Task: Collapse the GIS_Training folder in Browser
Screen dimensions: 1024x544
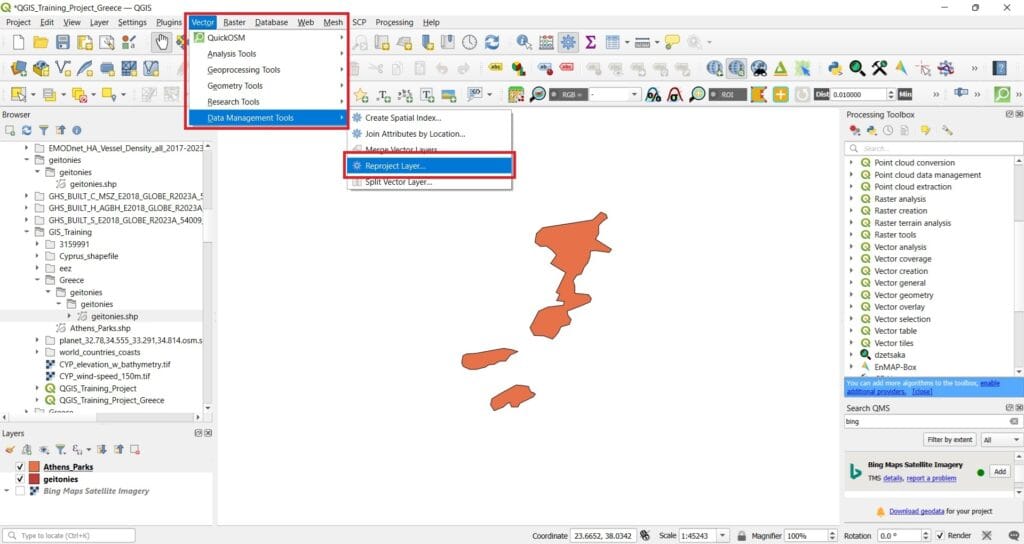Action: pyautogui.click(x=27, y=232)
